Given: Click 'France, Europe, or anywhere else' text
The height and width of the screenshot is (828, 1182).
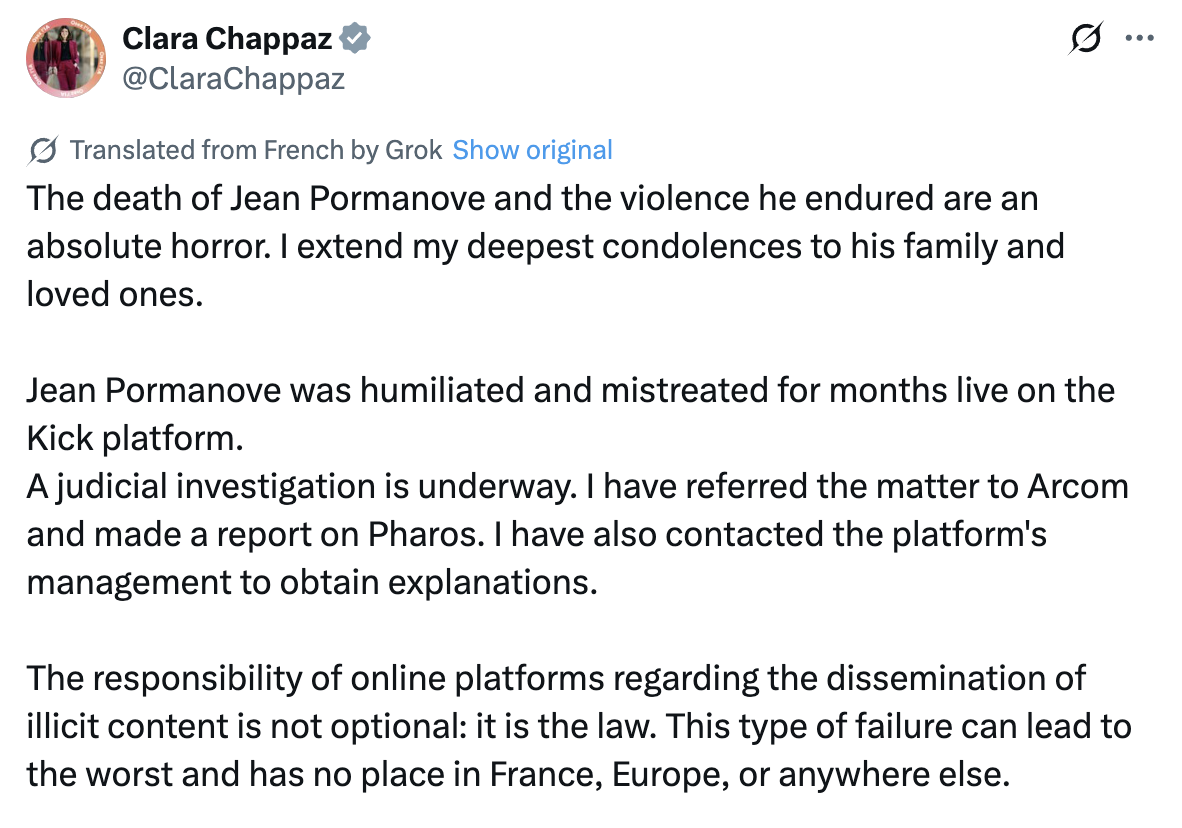Looking at the screenshot, I should (x=749, y=774).
